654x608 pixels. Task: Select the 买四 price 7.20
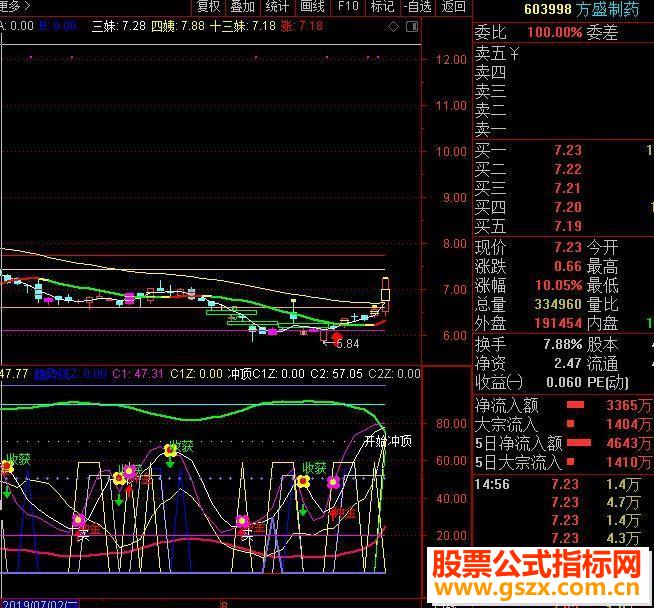(x=568, y=207)
